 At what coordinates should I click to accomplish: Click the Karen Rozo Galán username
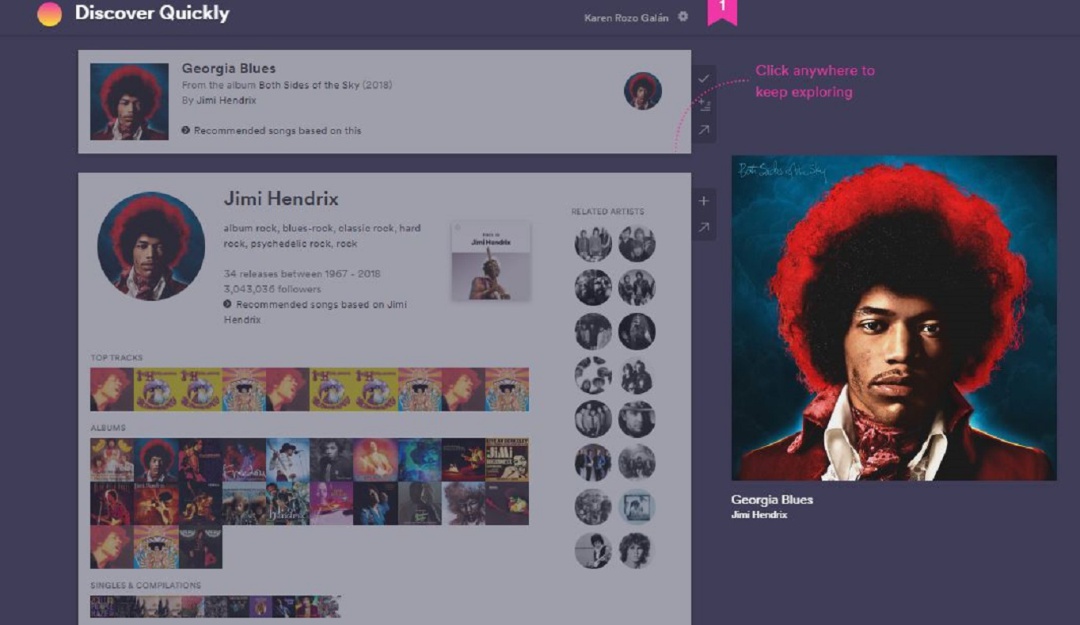coord(626,18)
